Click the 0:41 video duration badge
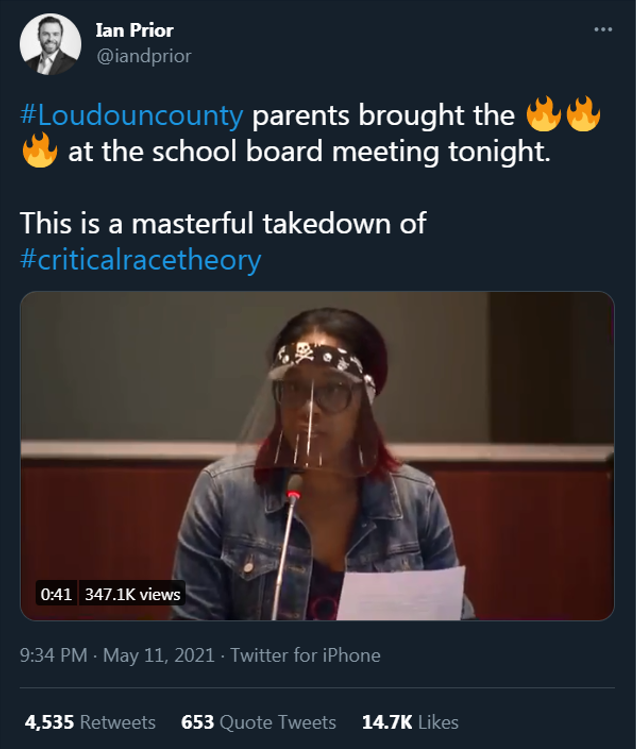 57,594
